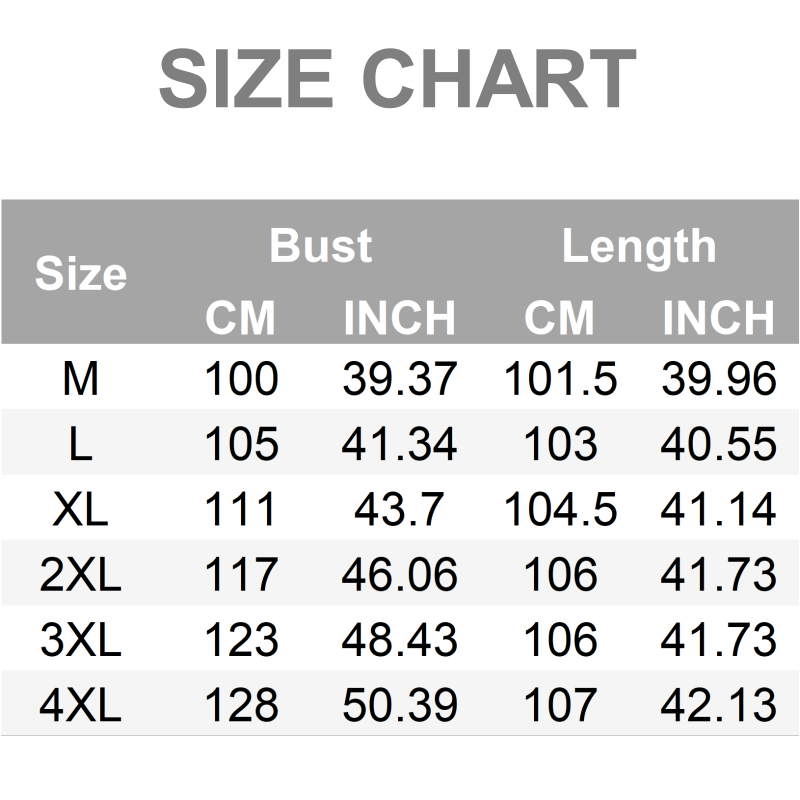Click the Size column header
Viewport: 800px width, 800px height.
point(81,274)
